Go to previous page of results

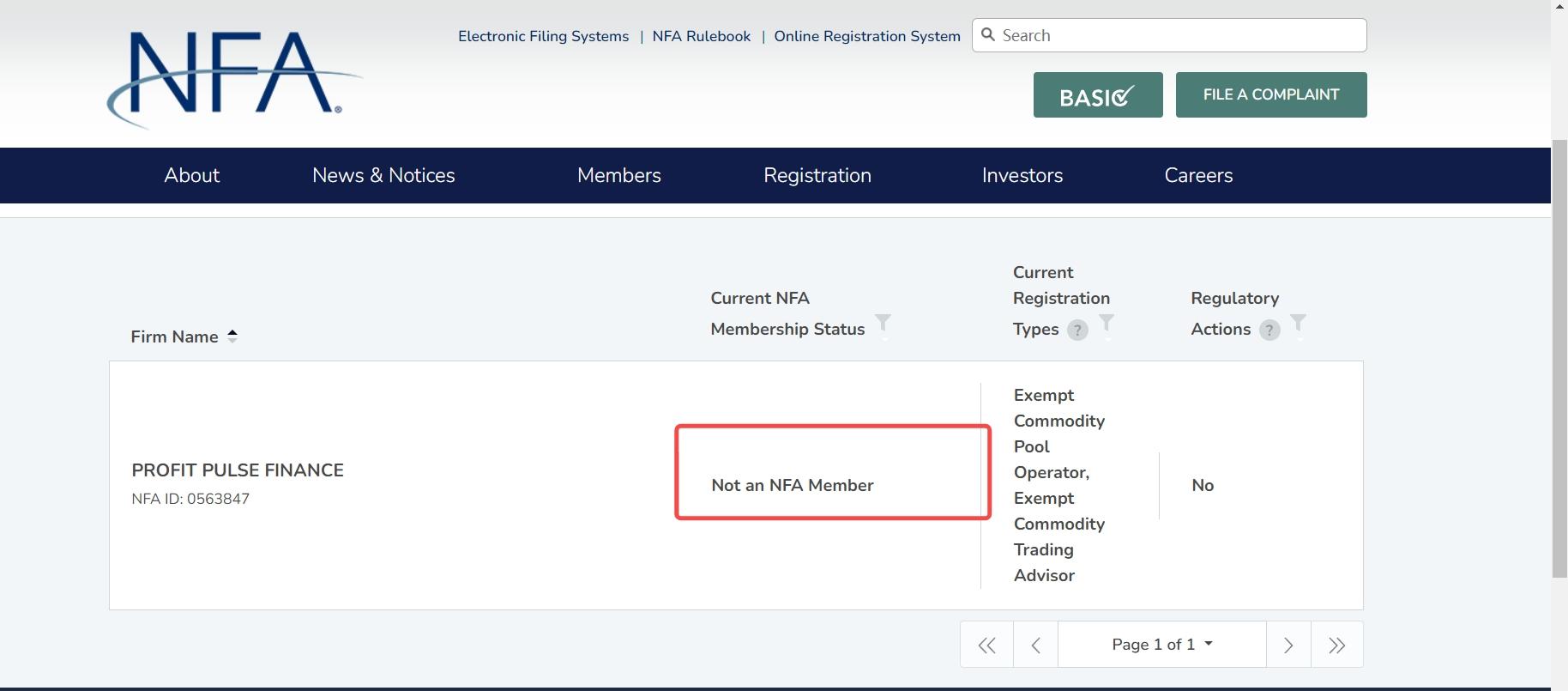coord(1035,645)
